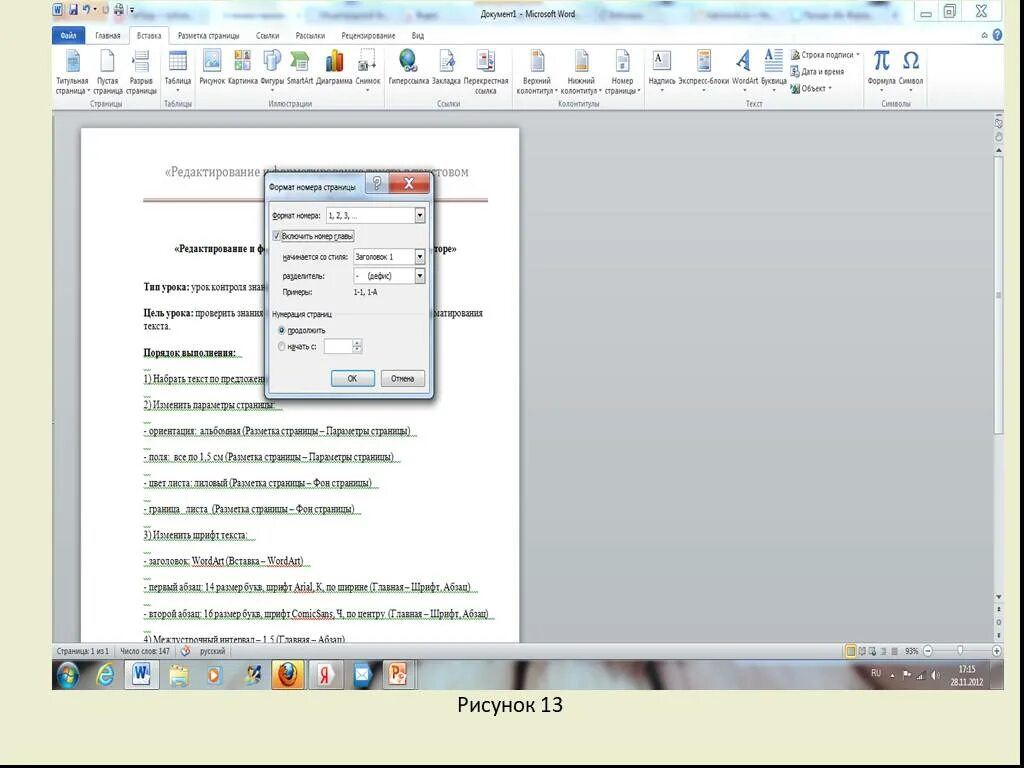This screenshot has width=1024, height=768.
Task: Launch Internet Explorer from taskbar
Action: (x=104, y=675)
